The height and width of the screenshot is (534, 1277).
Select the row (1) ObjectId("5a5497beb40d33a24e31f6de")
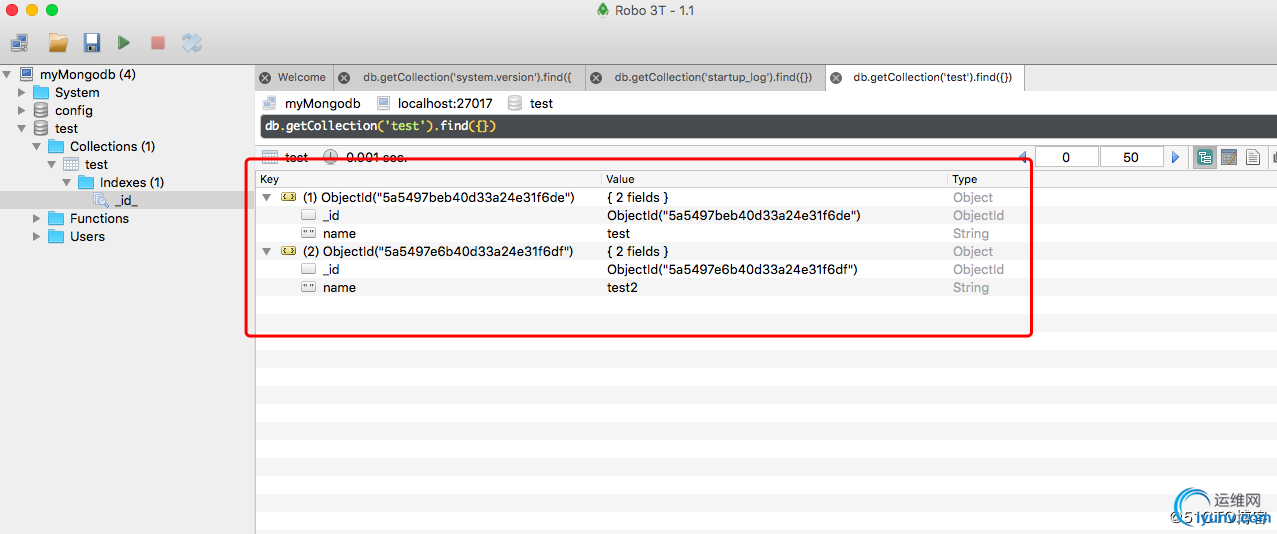[x=438, y=198]
